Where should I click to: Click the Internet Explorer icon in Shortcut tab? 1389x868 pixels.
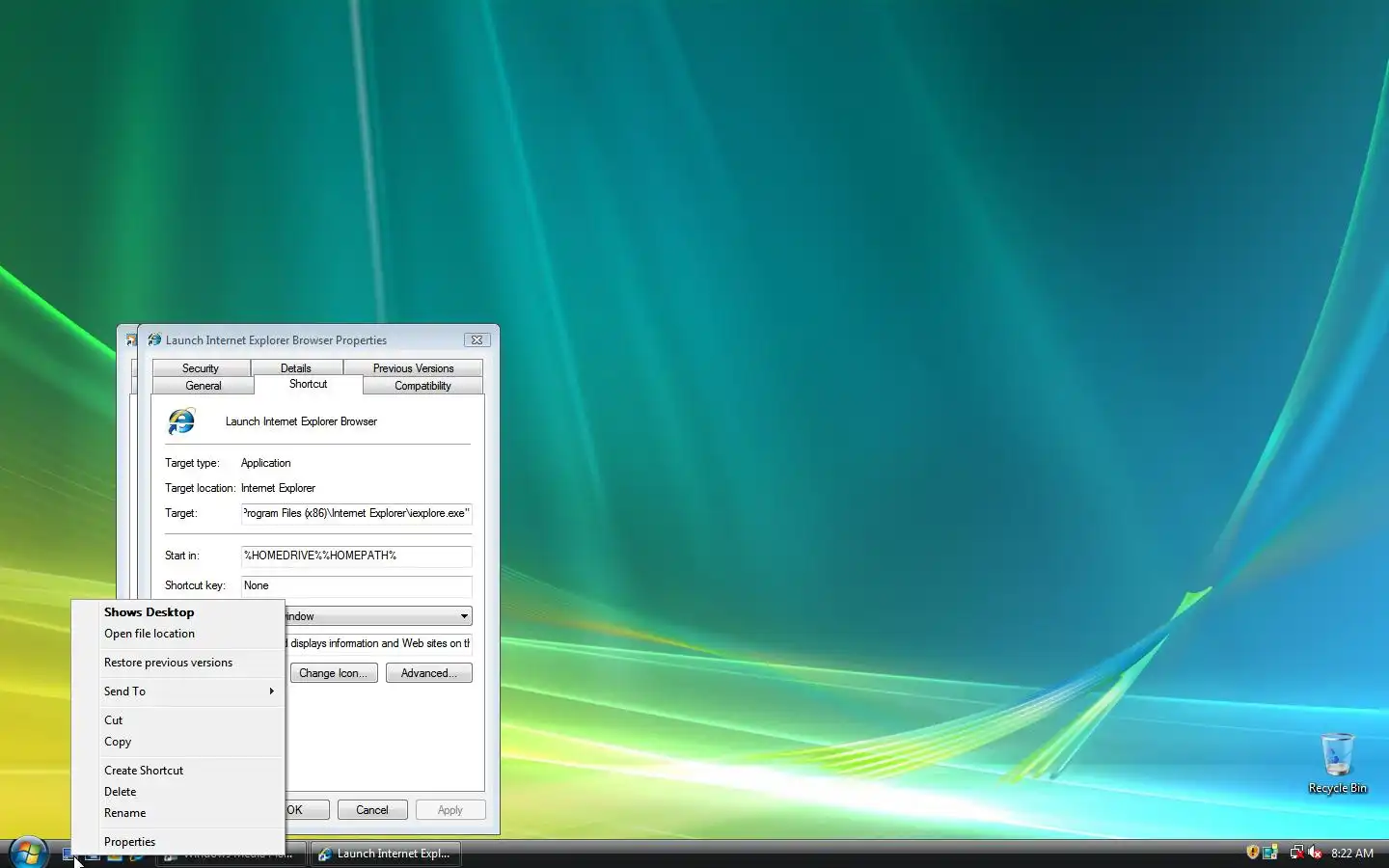tap(181, 421)
